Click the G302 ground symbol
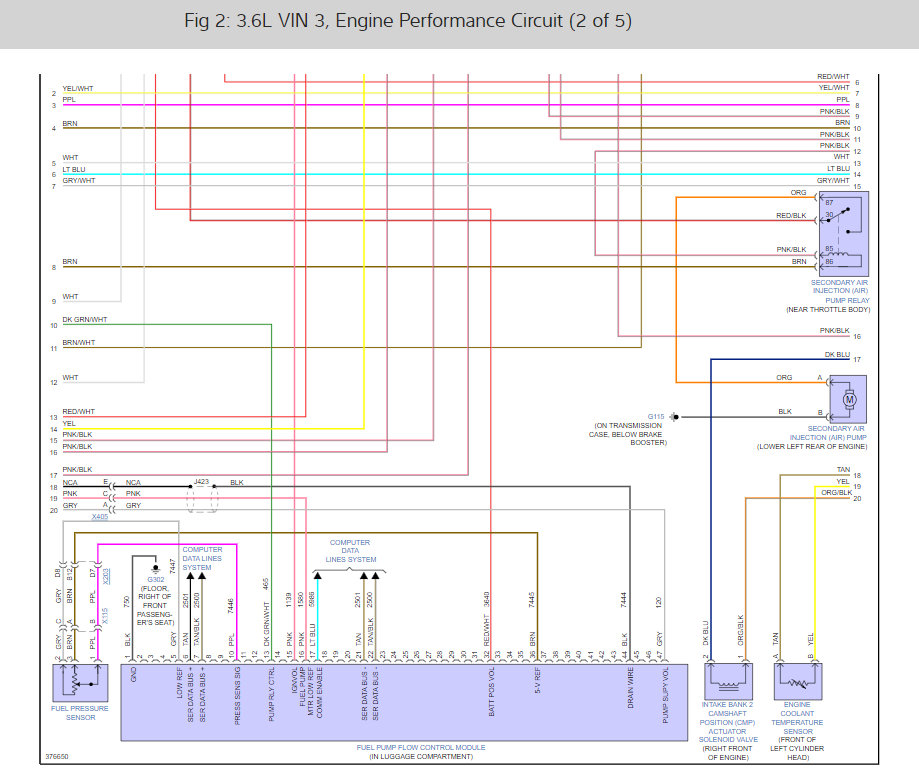Image resolution: width=919 pixels, height=776 pixels. (155, 568)
